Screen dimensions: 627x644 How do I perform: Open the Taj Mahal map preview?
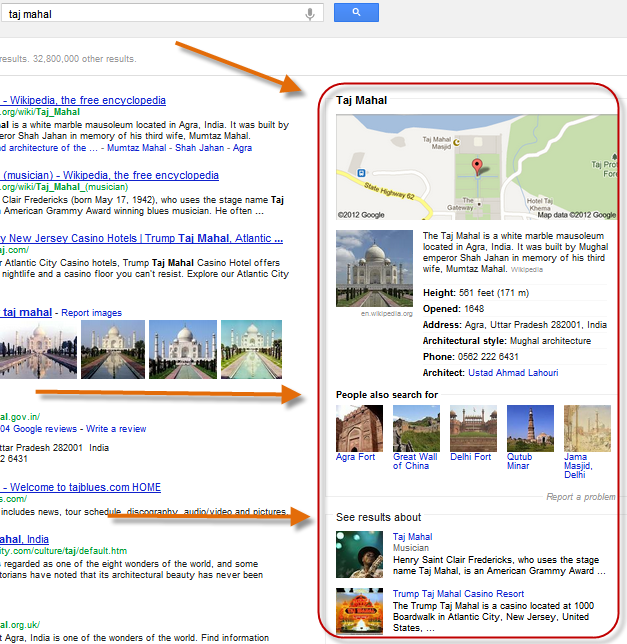tap(476, 167)
